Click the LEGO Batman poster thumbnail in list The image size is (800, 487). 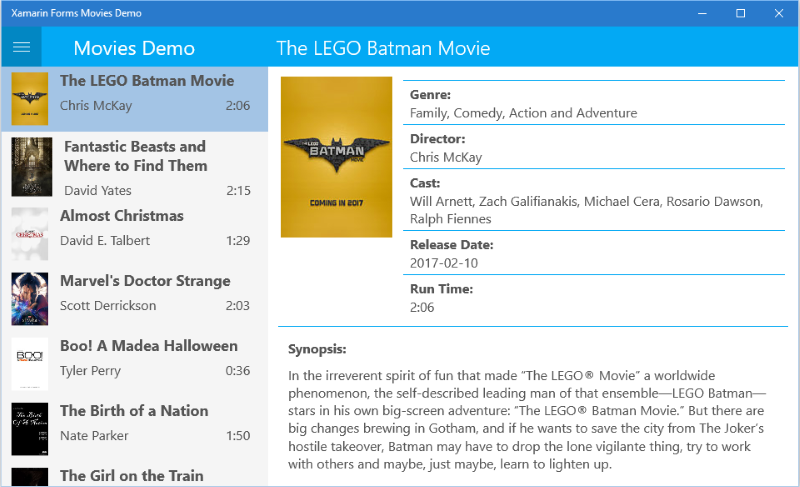pyautogui.click(x=30, y=98)
